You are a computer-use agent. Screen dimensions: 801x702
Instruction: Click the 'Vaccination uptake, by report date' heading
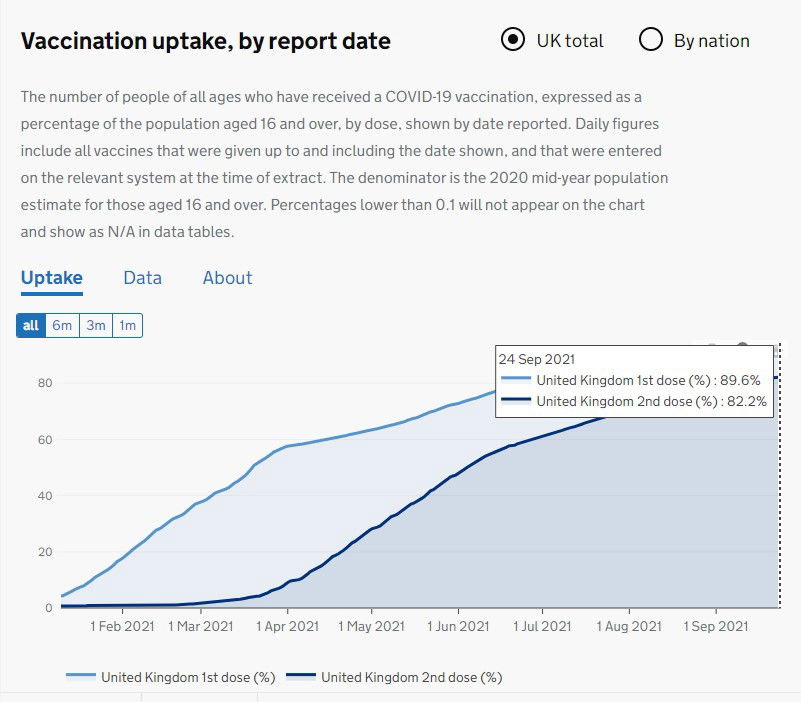click(x=206, y=41)
